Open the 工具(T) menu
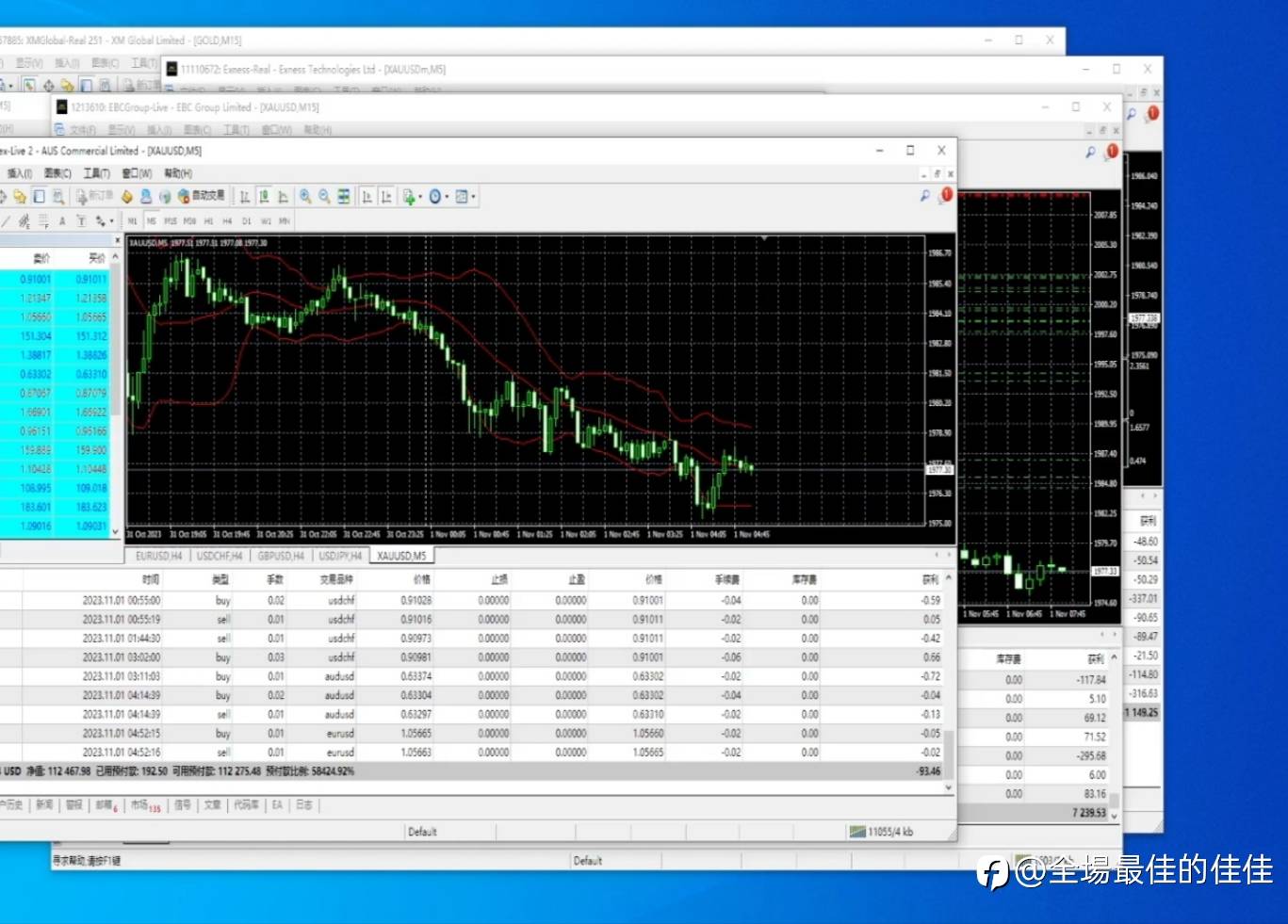Image resolution: width=1288 pixels, height=924 pixels. [x=96, y=173]
